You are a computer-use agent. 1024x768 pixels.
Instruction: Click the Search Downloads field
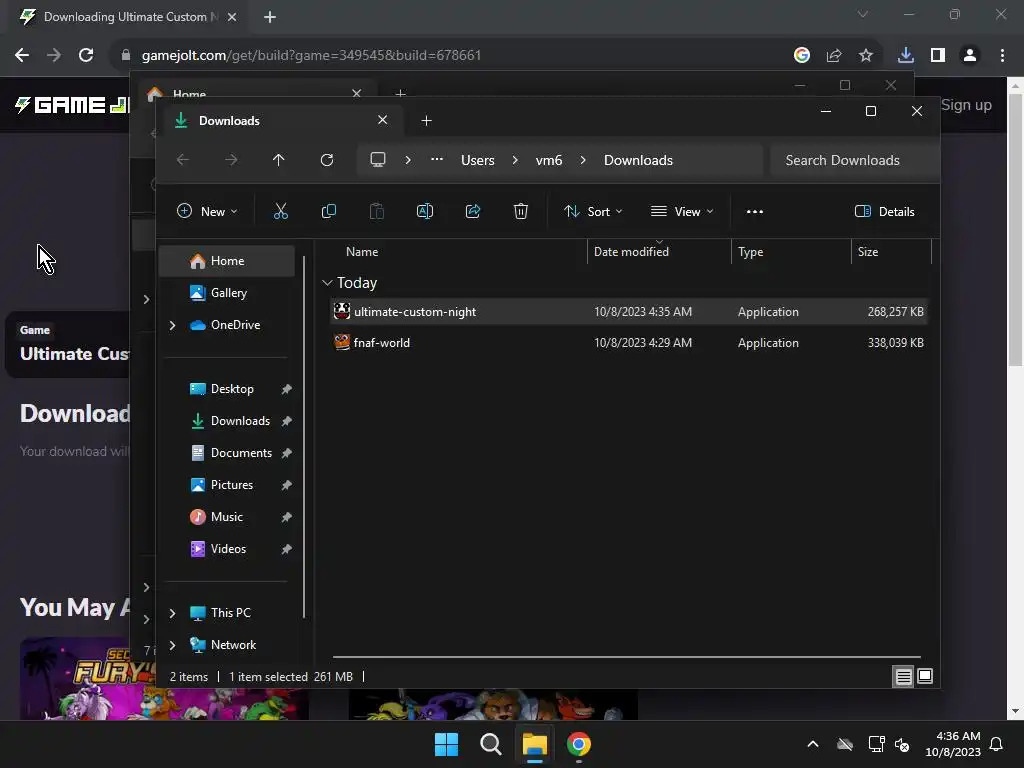pos(854,160)
